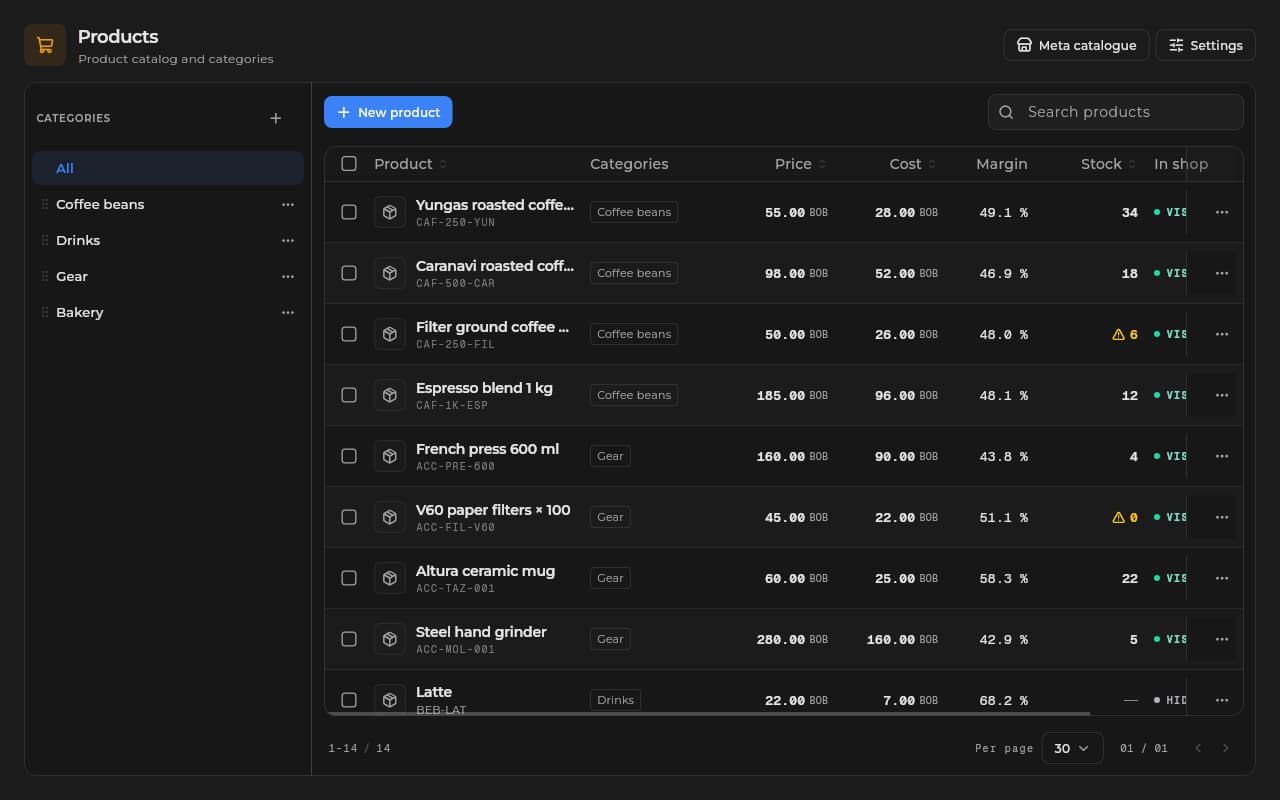Toggle the select-all products checkbox
This screenshot has height=800, width=1280.
[349, 164]
